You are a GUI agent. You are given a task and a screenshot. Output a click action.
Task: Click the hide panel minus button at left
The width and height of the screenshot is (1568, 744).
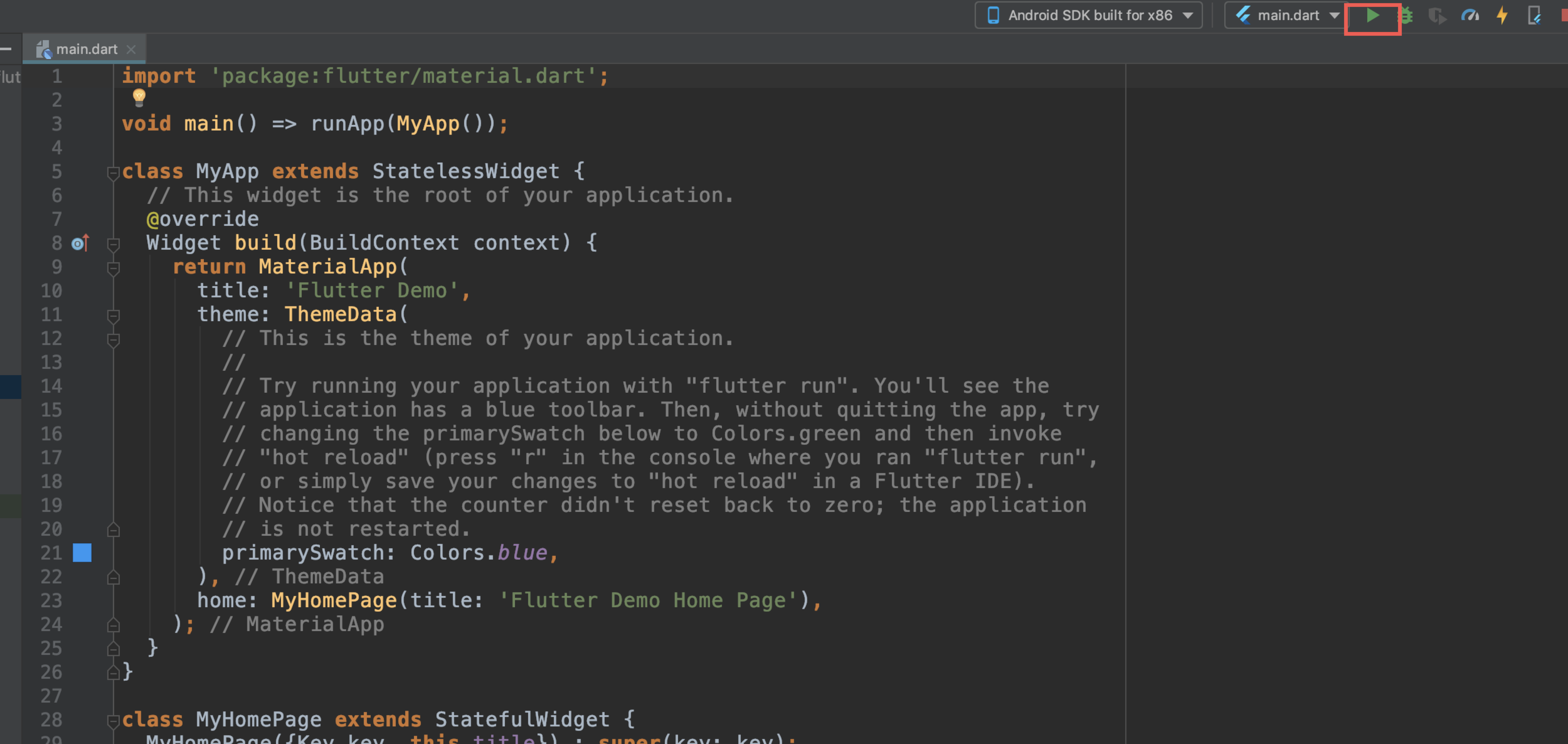point(6,49)
